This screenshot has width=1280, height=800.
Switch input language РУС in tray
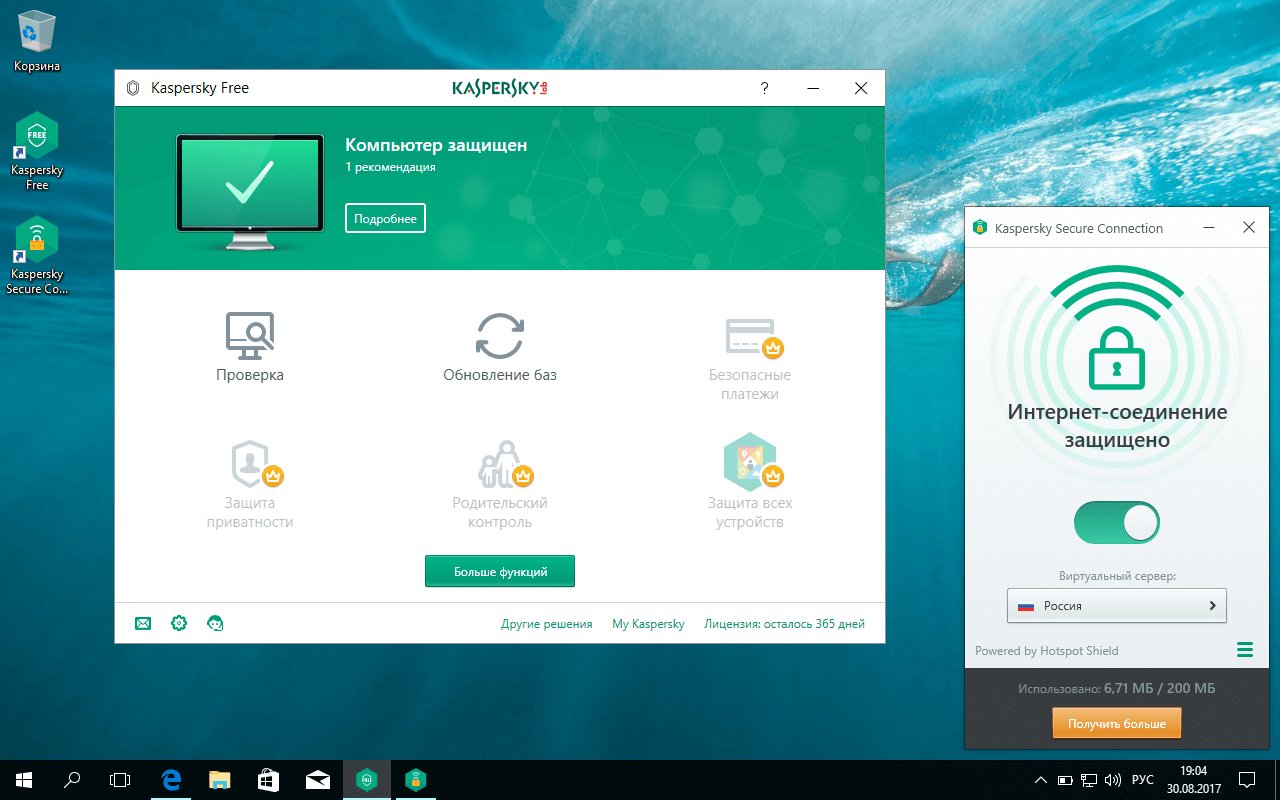(x=1143, y=779)
